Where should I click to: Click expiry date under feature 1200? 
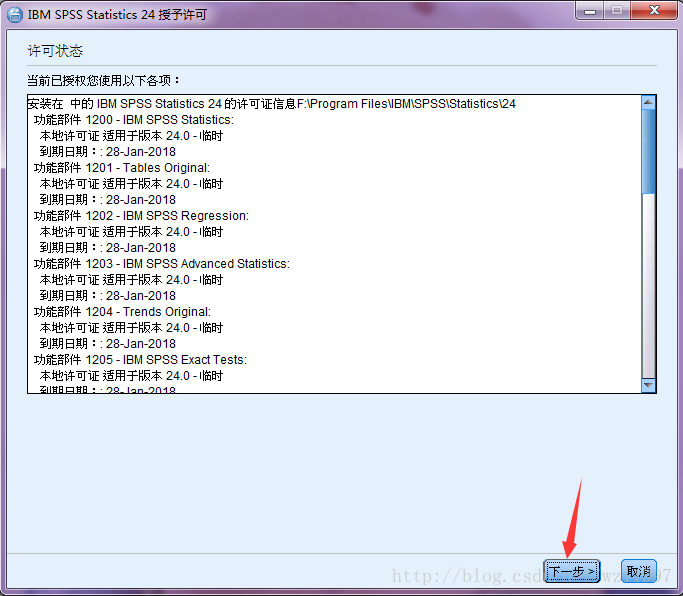pos(108,152)
